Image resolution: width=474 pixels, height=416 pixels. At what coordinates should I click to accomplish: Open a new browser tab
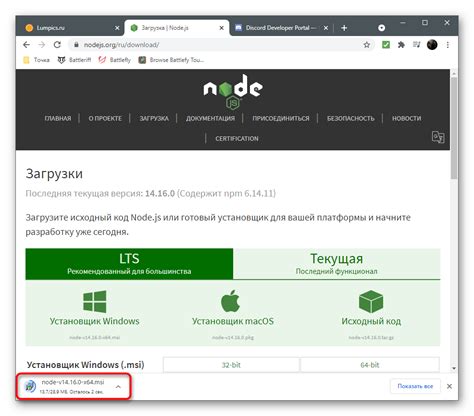coord(344,28)
